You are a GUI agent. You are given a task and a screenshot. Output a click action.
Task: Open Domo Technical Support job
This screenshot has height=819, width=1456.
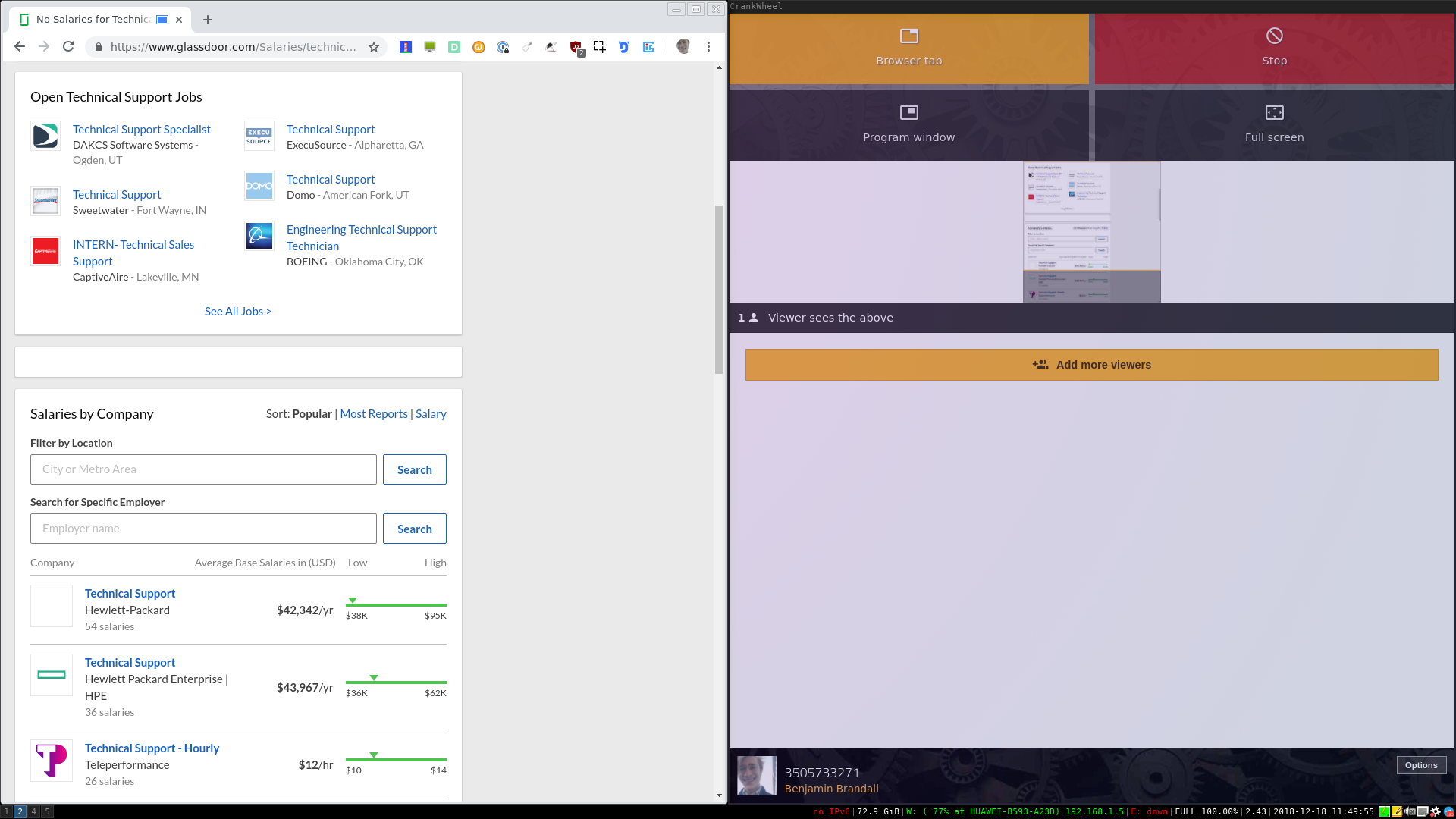pyautogui.click(x=331, y=180)
